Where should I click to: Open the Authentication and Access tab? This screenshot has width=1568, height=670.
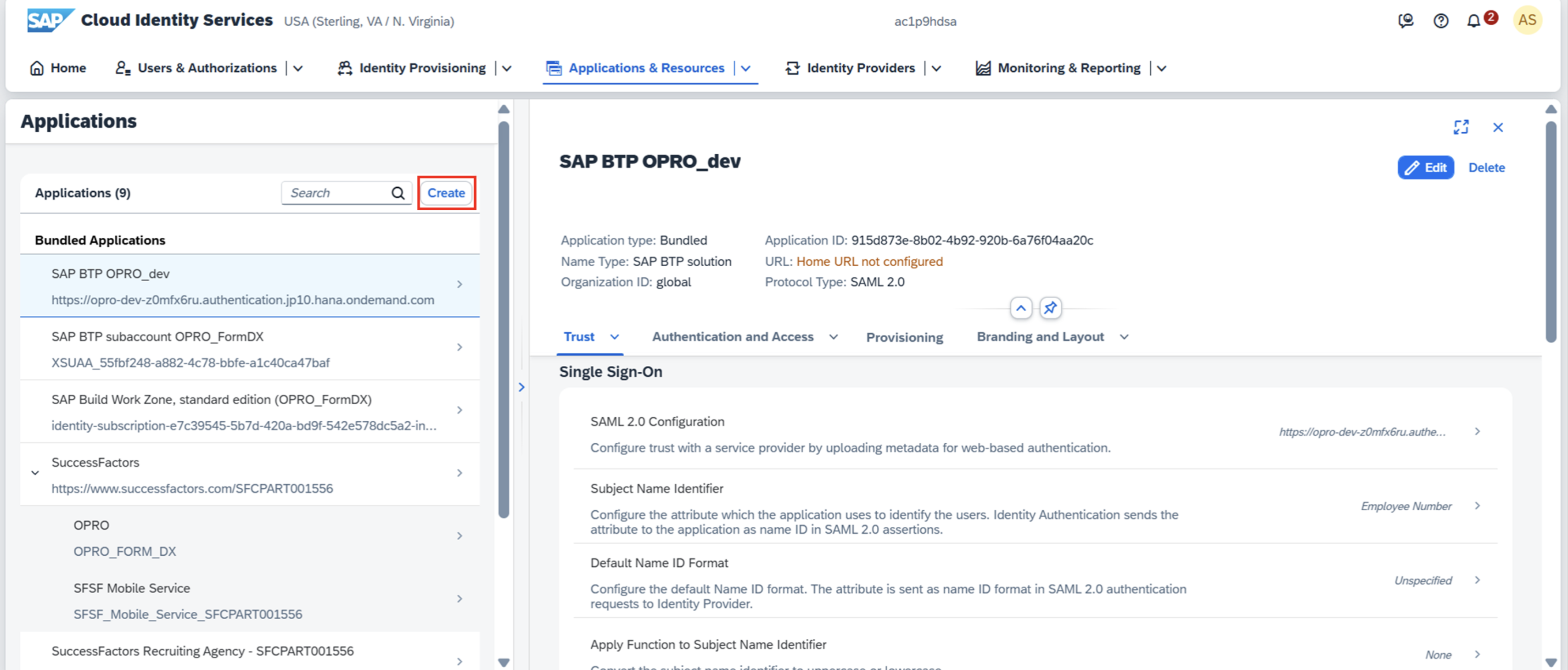(x=732, y=337)
